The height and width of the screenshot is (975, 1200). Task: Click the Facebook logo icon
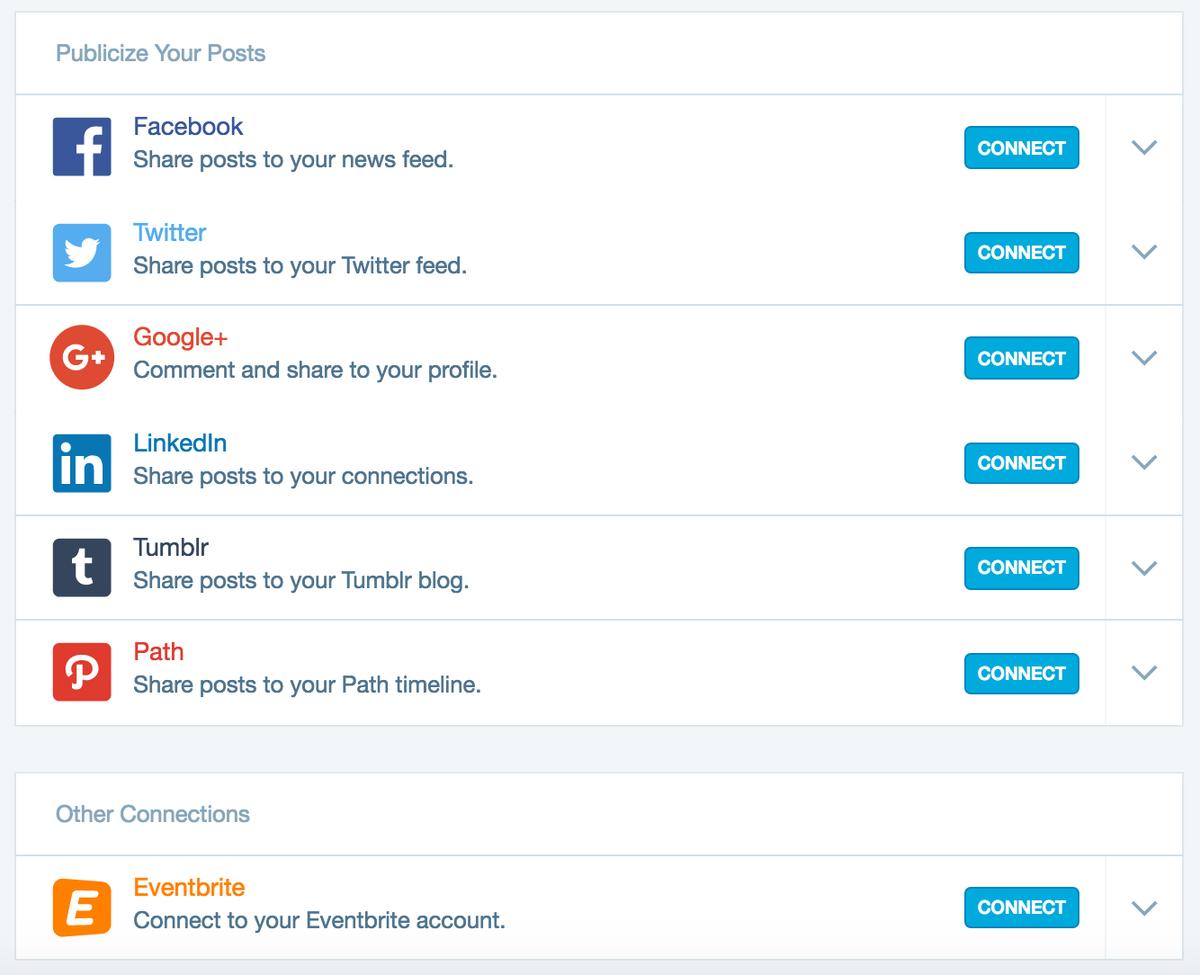pos(82,146)
